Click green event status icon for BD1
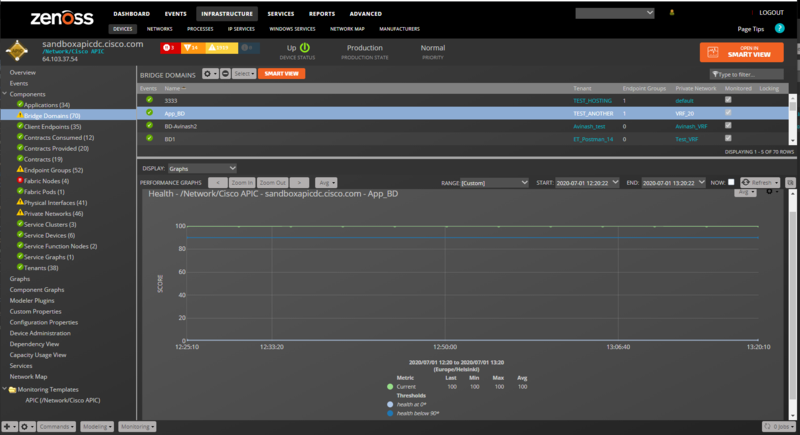800x435 pixels. click(x=149, y=138)
